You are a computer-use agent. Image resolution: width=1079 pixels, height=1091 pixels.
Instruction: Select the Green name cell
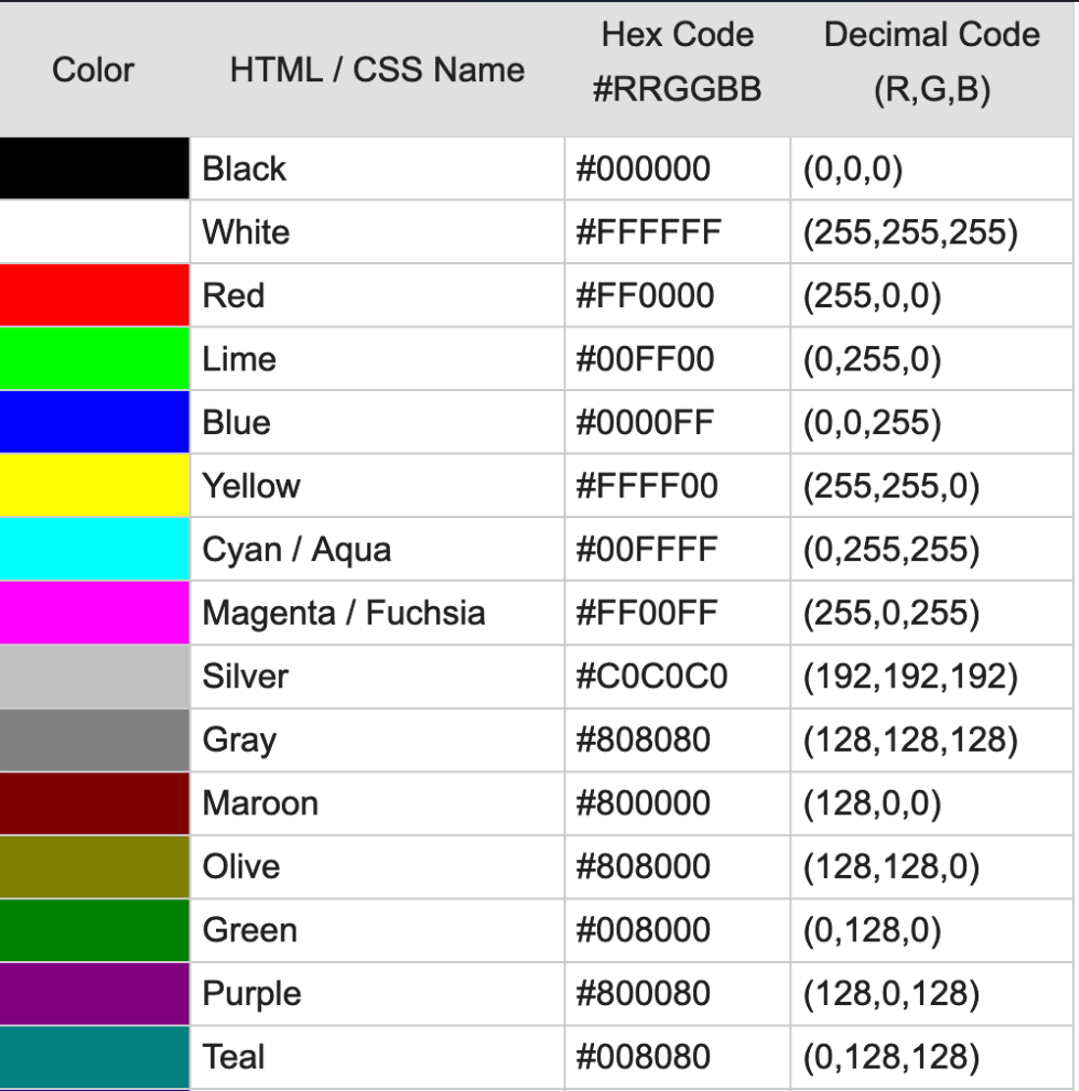click(250, 930)
